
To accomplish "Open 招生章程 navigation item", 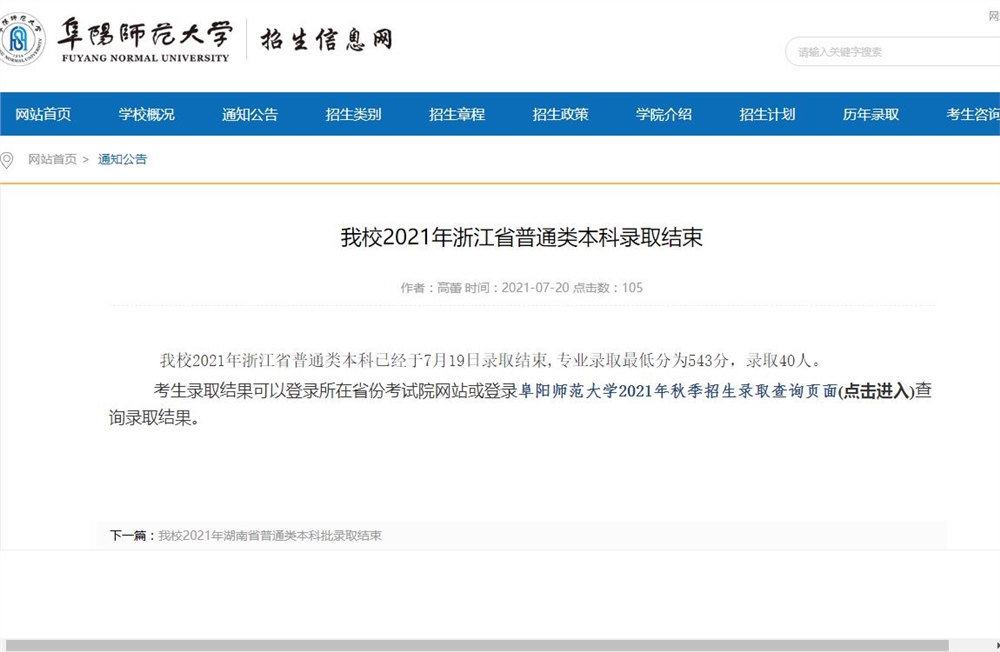I will [457, 114].
